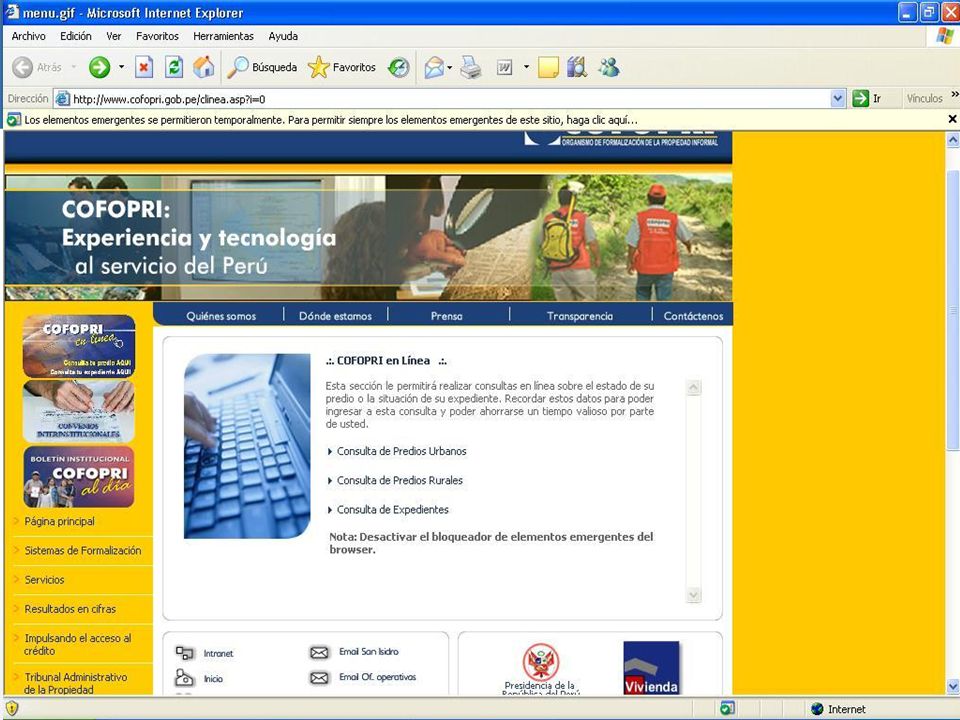
Task: Click the Presidencia de la República emblem
Action: 541,661
